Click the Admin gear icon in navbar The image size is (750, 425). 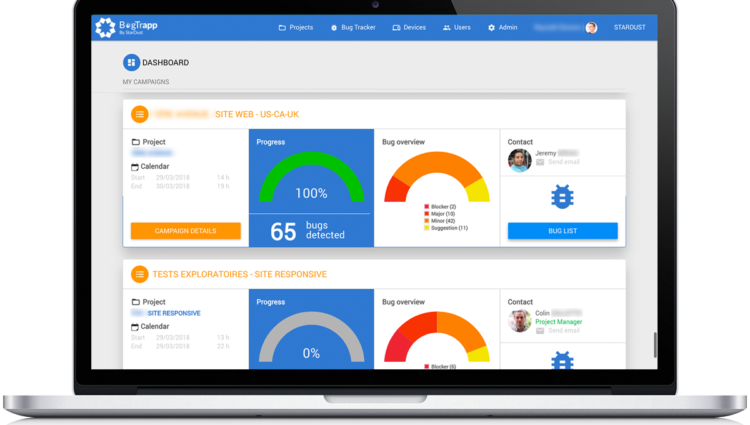[491, 28]
